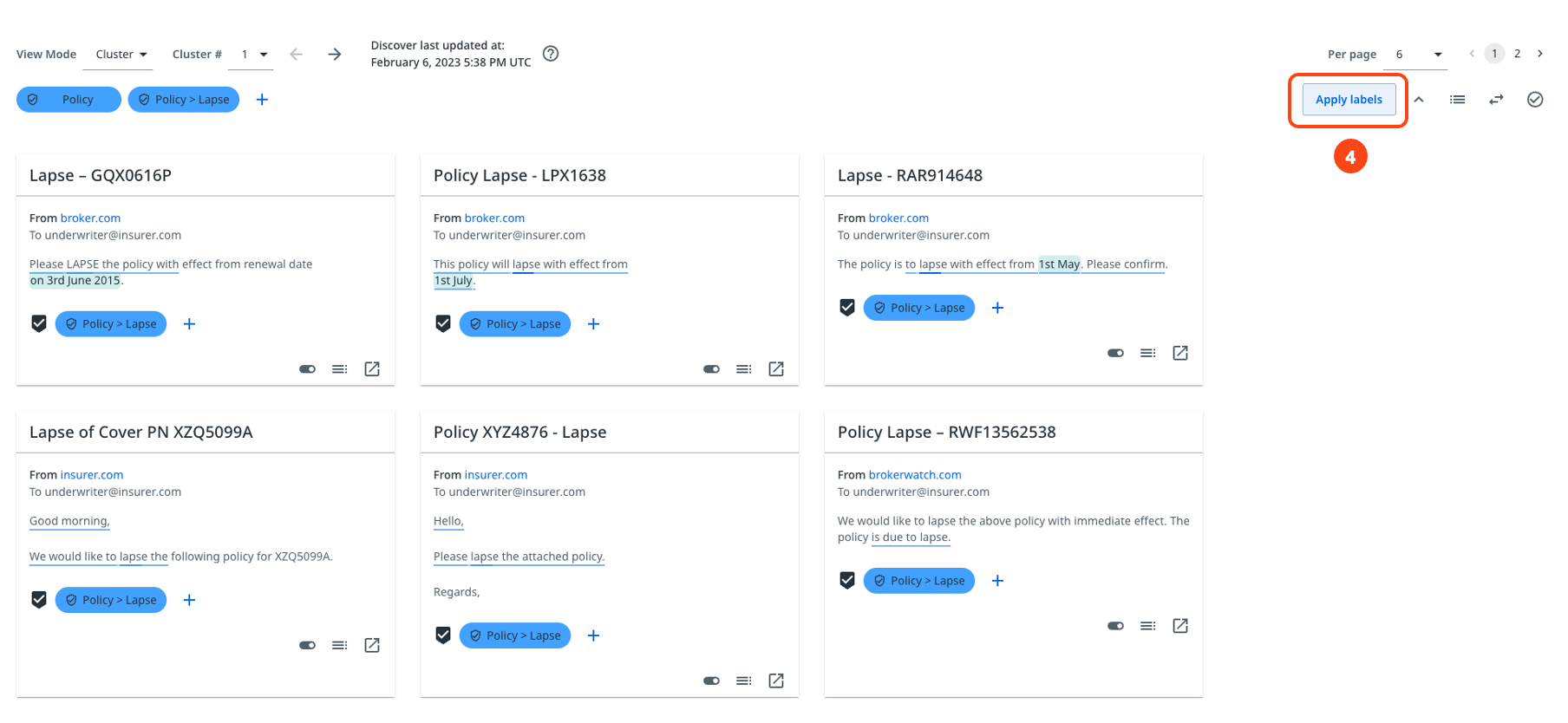The width and height of the screenshot is (1568, 723).
Task: Open the View Mode Cluster dropdown
Action: click(x=121, y=55)
